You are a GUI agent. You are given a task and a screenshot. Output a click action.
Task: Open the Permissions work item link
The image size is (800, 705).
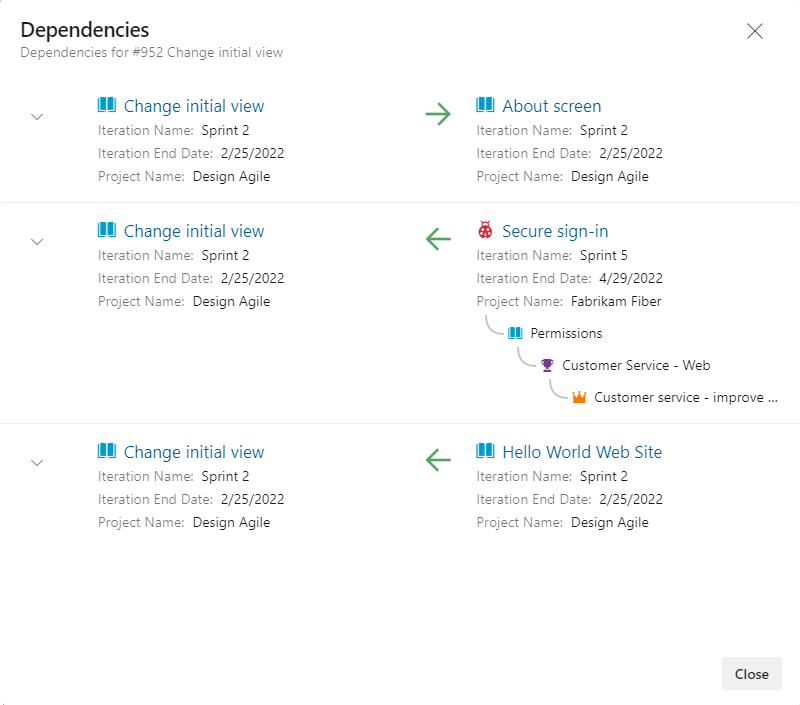pyautogui.click(x=566, y=333)
